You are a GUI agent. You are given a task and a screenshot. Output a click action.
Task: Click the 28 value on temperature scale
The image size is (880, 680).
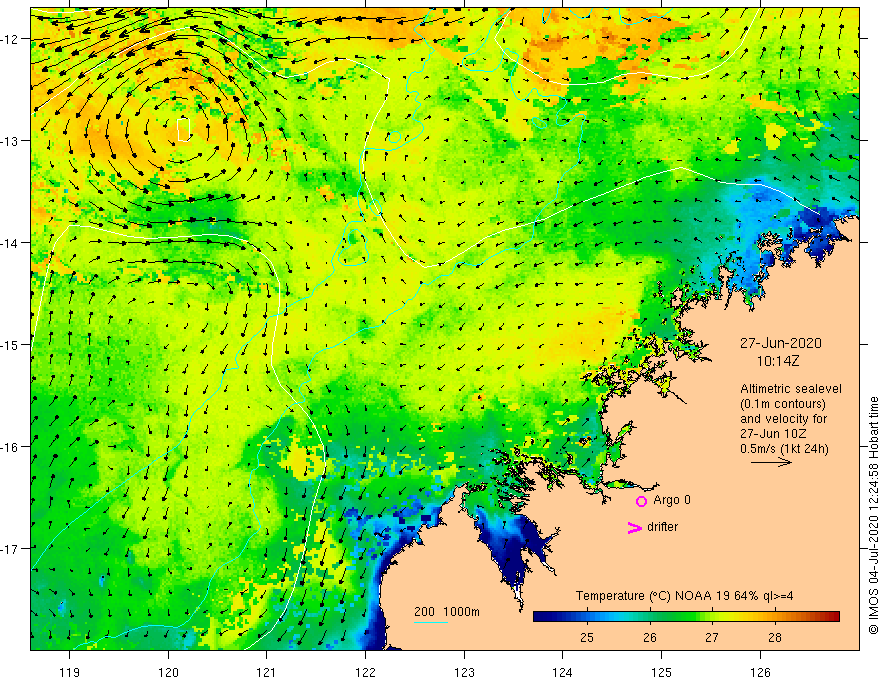coord(775,638)
